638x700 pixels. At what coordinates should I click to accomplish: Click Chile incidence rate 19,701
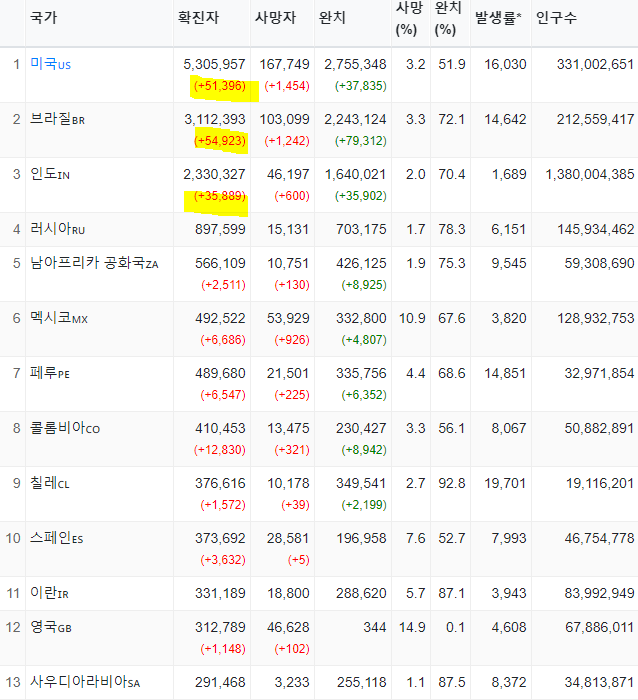point(505,483)
